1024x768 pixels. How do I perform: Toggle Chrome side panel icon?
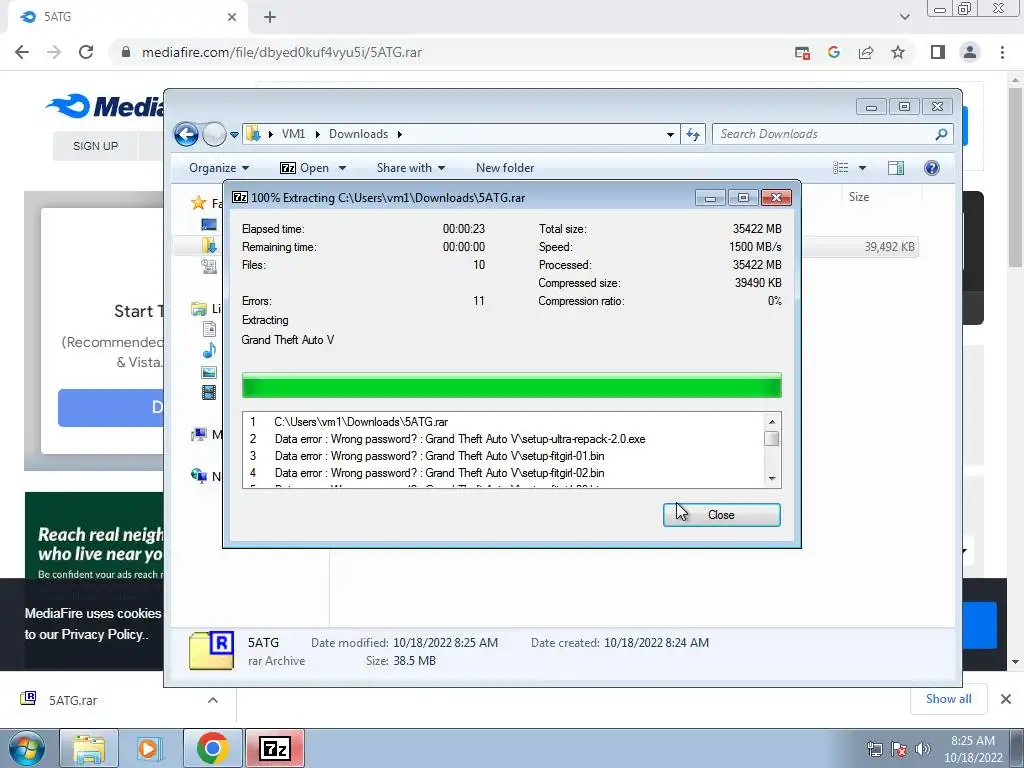tap(938, 52)
